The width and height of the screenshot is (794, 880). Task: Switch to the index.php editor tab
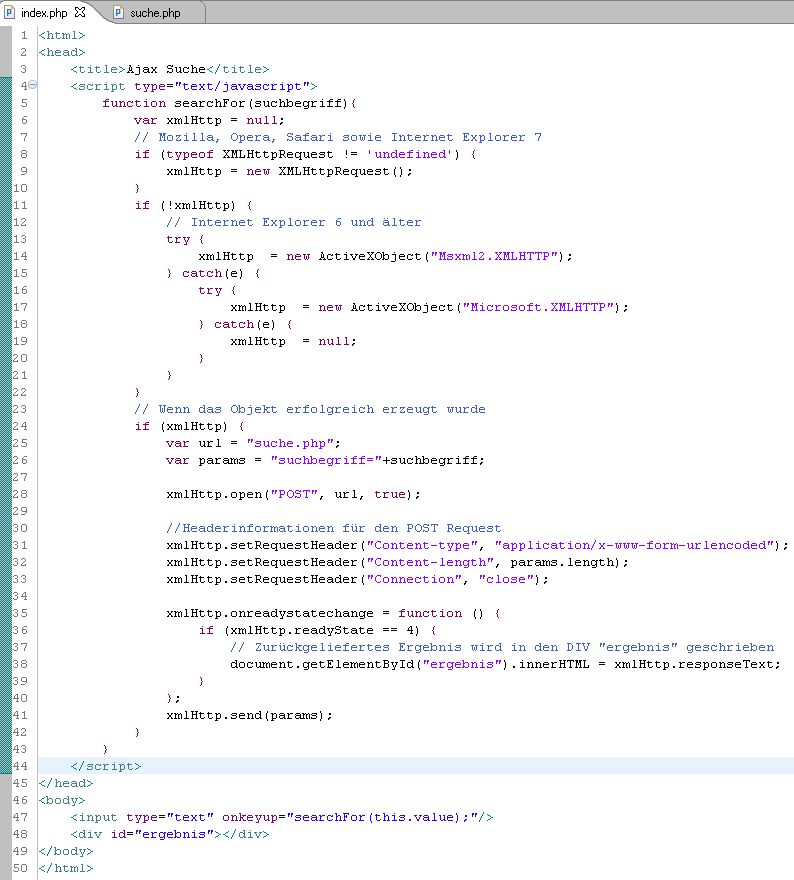coord(44,12)
